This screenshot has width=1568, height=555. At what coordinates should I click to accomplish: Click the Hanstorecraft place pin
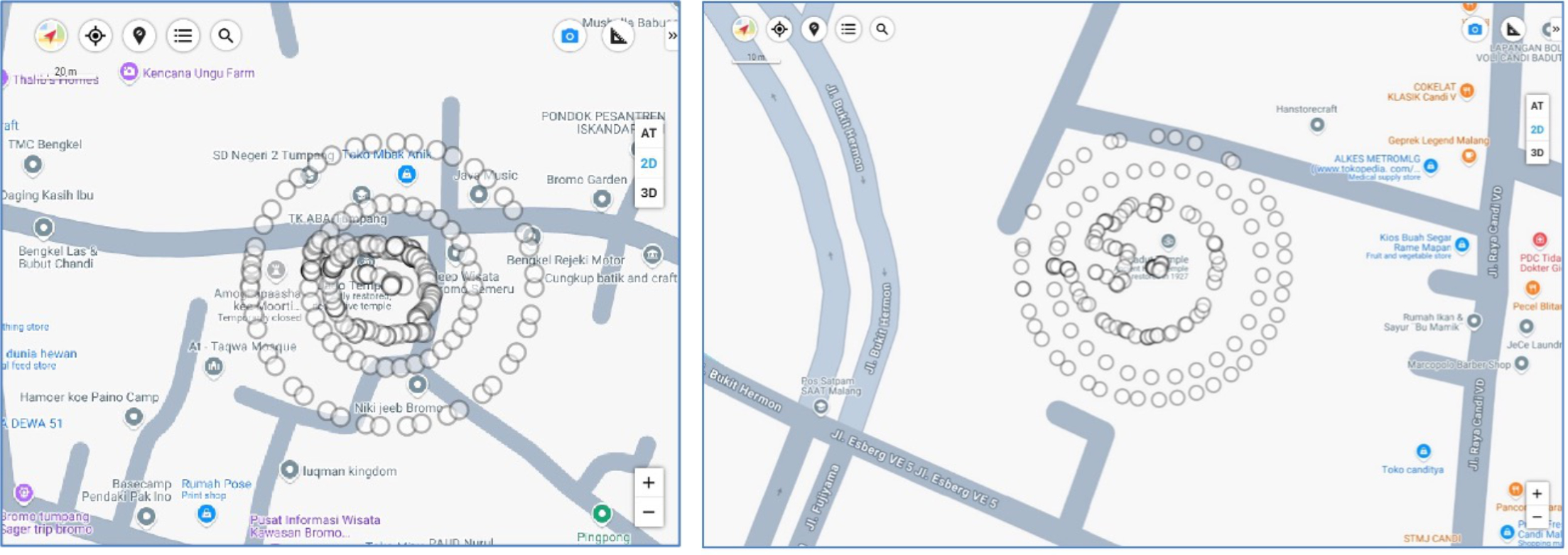[1317, 125]
